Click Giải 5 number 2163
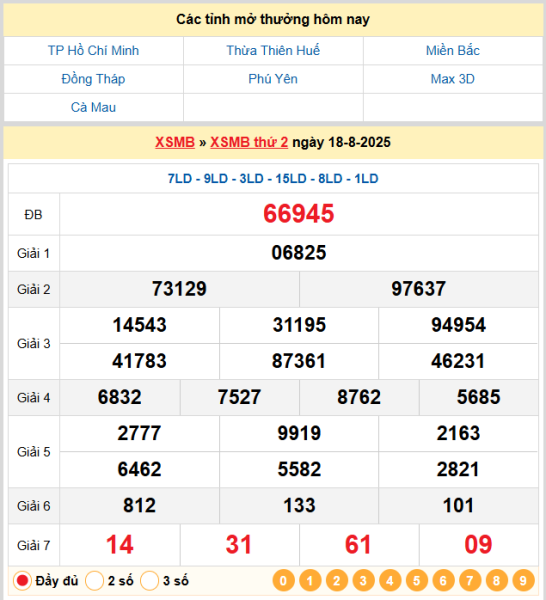This screenshot has height=600, width=546. (458, 433)
